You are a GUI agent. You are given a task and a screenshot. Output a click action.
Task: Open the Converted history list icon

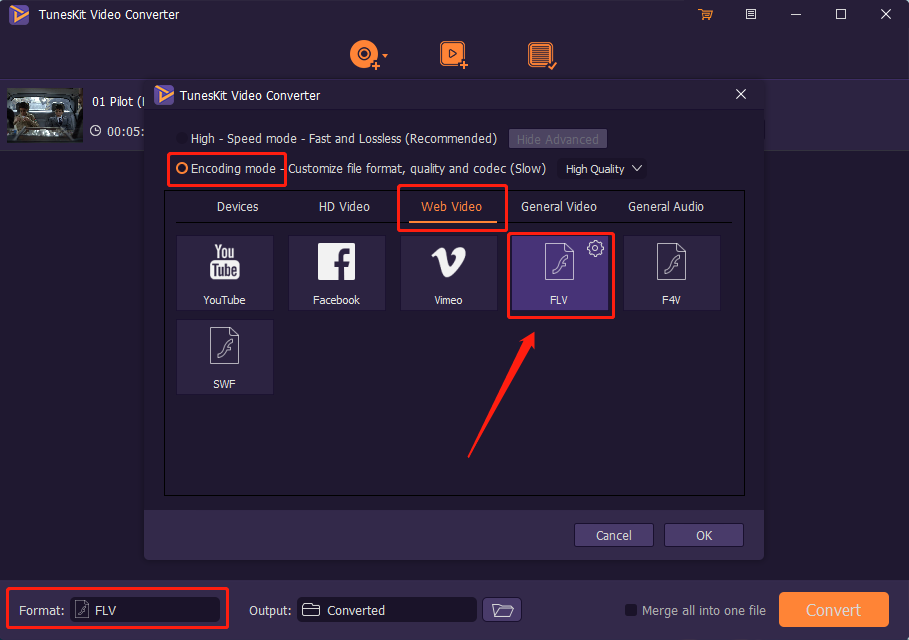(542, 56)
